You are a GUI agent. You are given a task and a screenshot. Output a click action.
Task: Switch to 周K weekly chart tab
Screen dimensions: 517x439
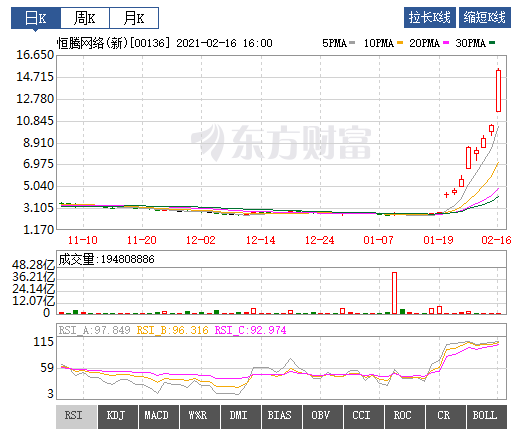85,18
